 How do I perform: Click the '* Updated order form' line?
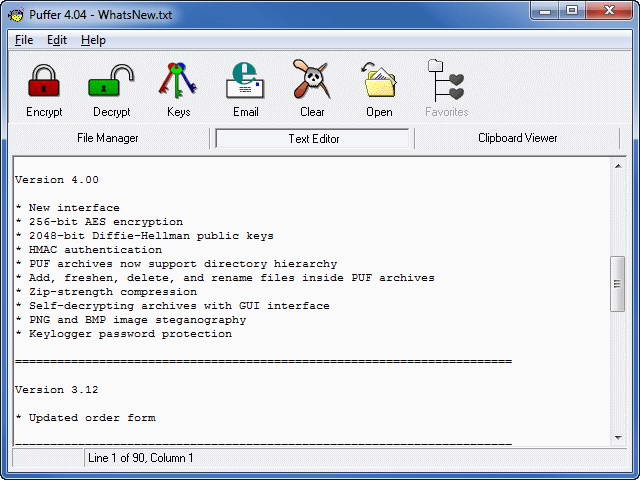point(85,418)
